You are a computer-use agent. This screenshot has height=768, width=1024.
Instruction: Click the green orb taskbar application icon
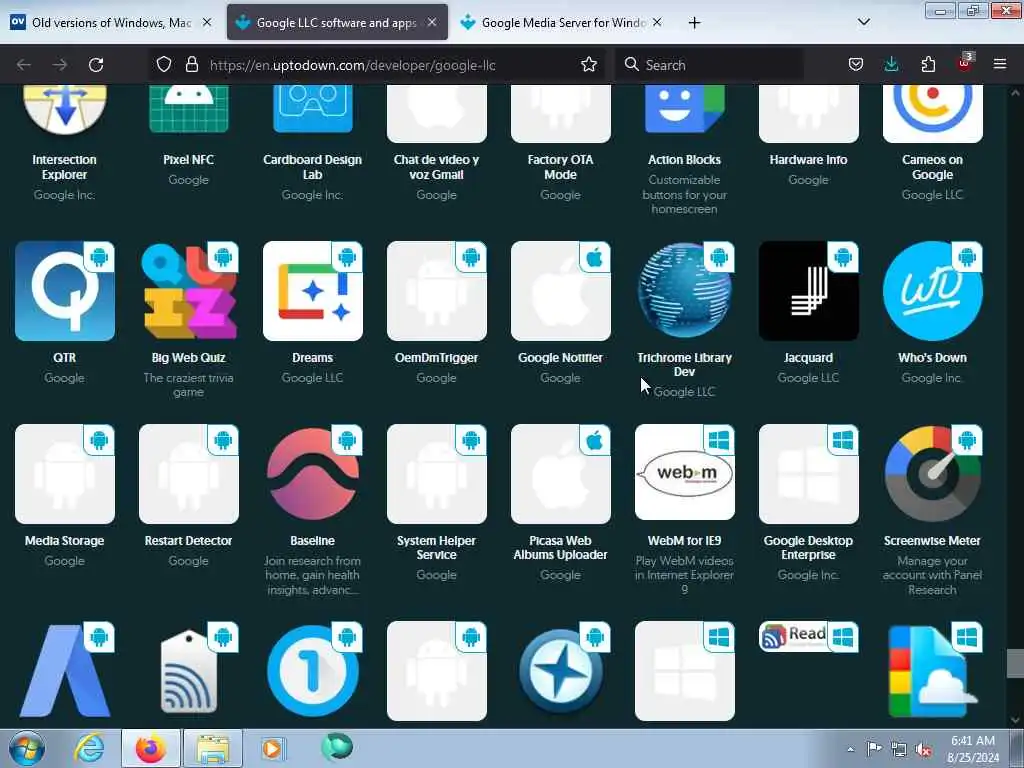(x=336, y=747)
